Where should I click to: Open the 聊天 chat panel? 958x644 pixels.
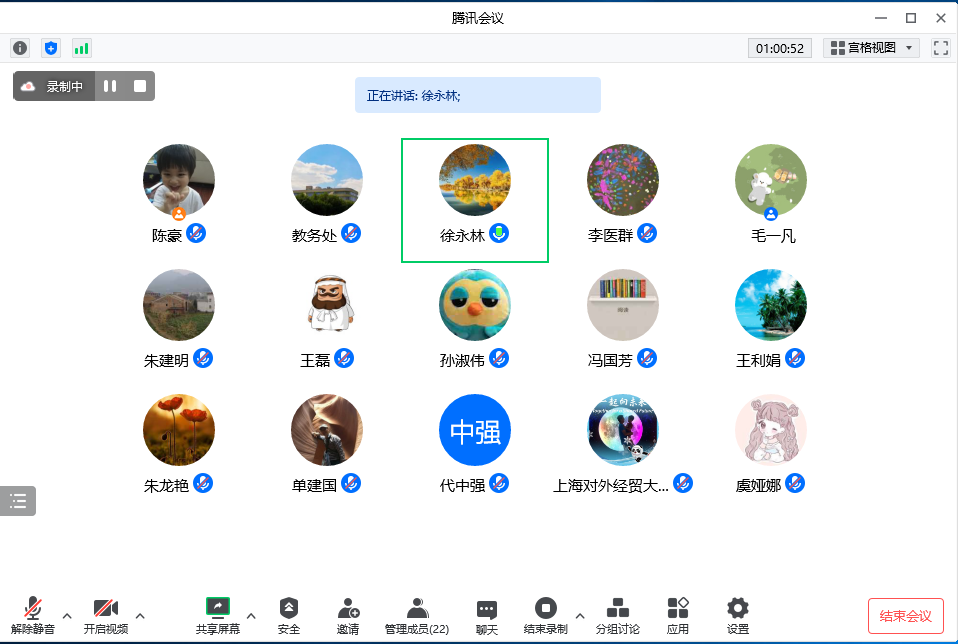[x=487, y=614]
